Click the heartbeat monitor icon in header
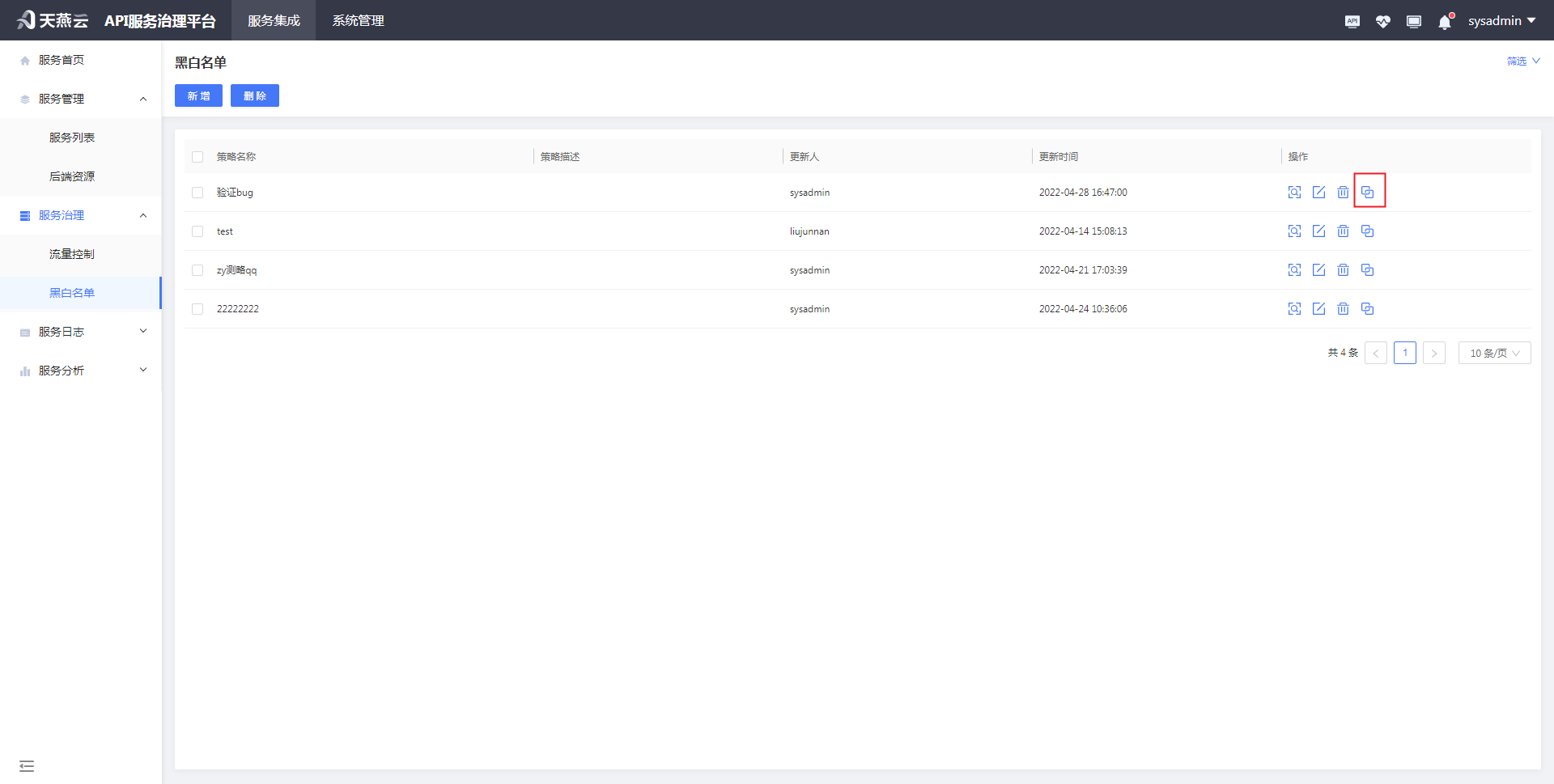 [x=1383, y=22]
